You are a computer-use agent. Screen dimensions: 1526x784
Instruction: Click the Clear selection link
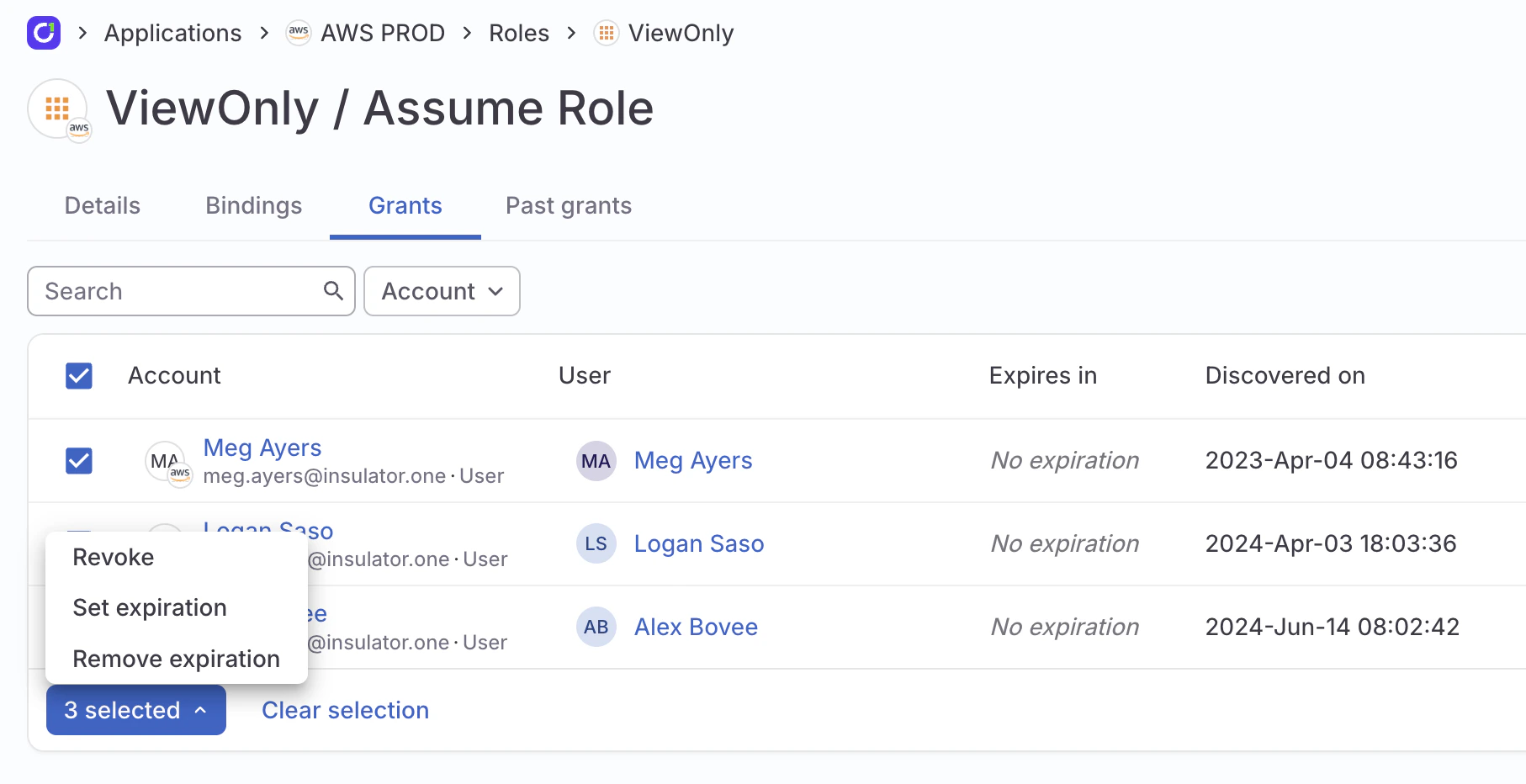click(345, 710)
